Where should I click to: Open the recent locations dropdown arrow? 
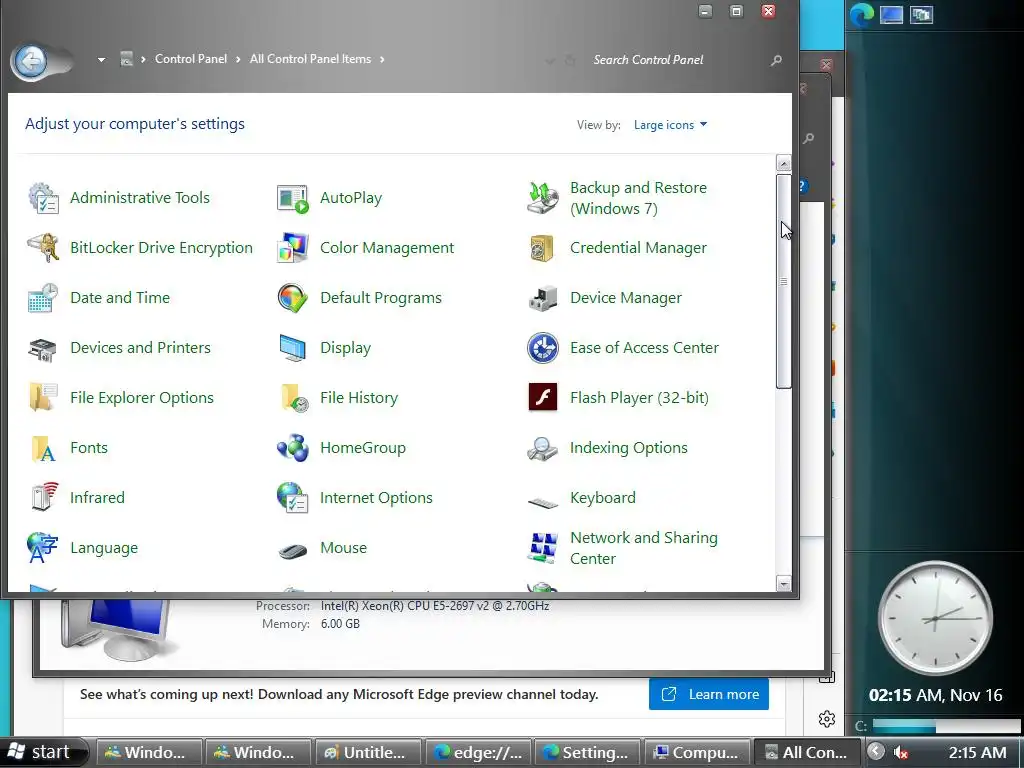(x=101, y=59)
